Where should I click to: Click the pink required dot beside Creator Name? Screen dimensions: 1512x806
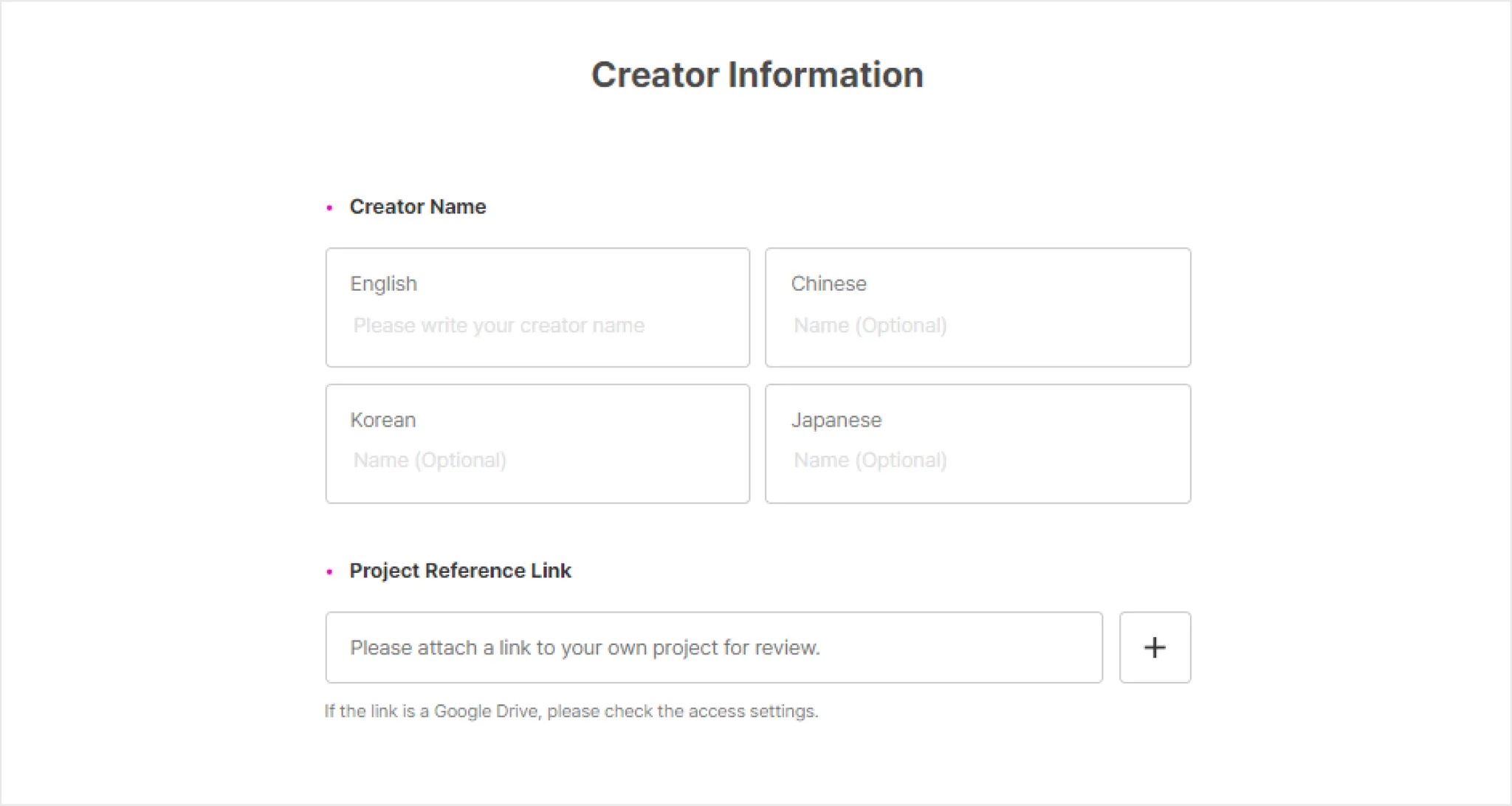[x=329, y=208]
